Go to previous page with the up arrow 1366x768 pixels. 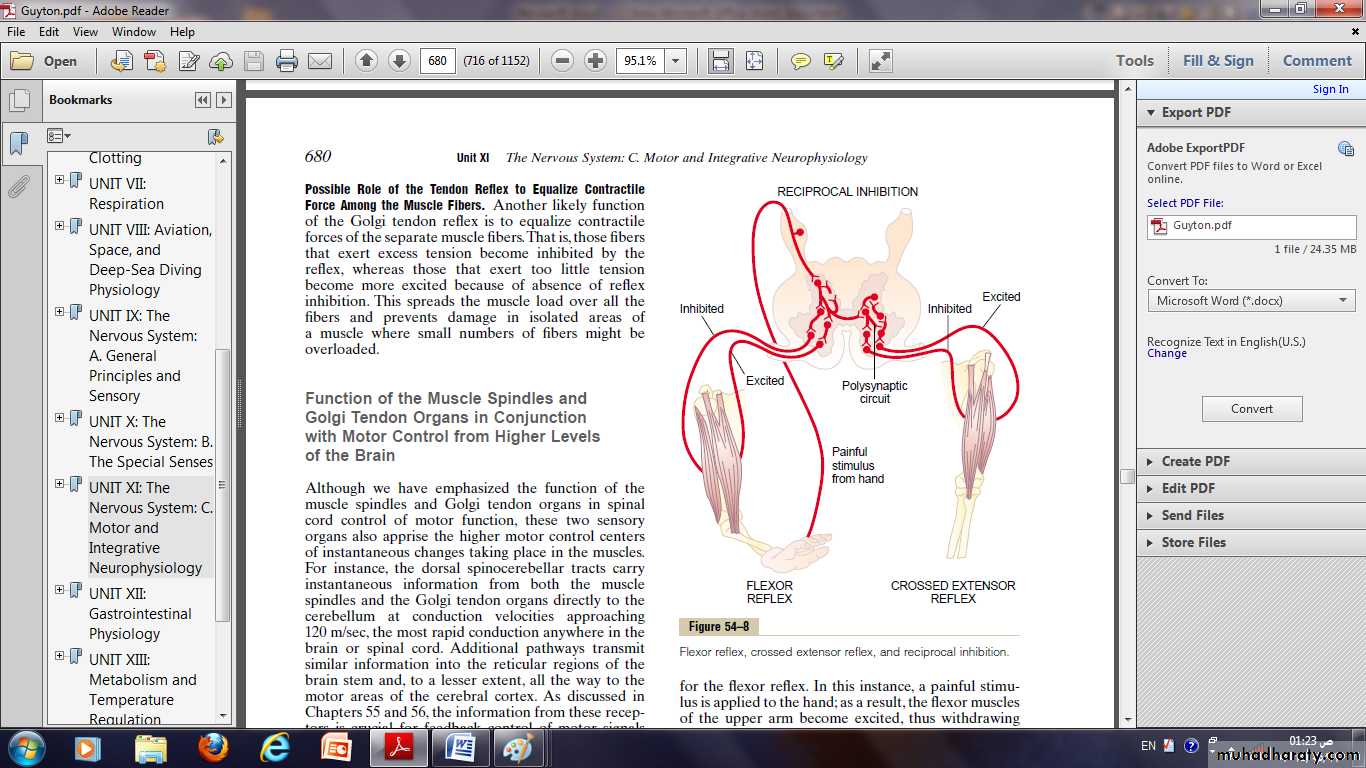366,61
